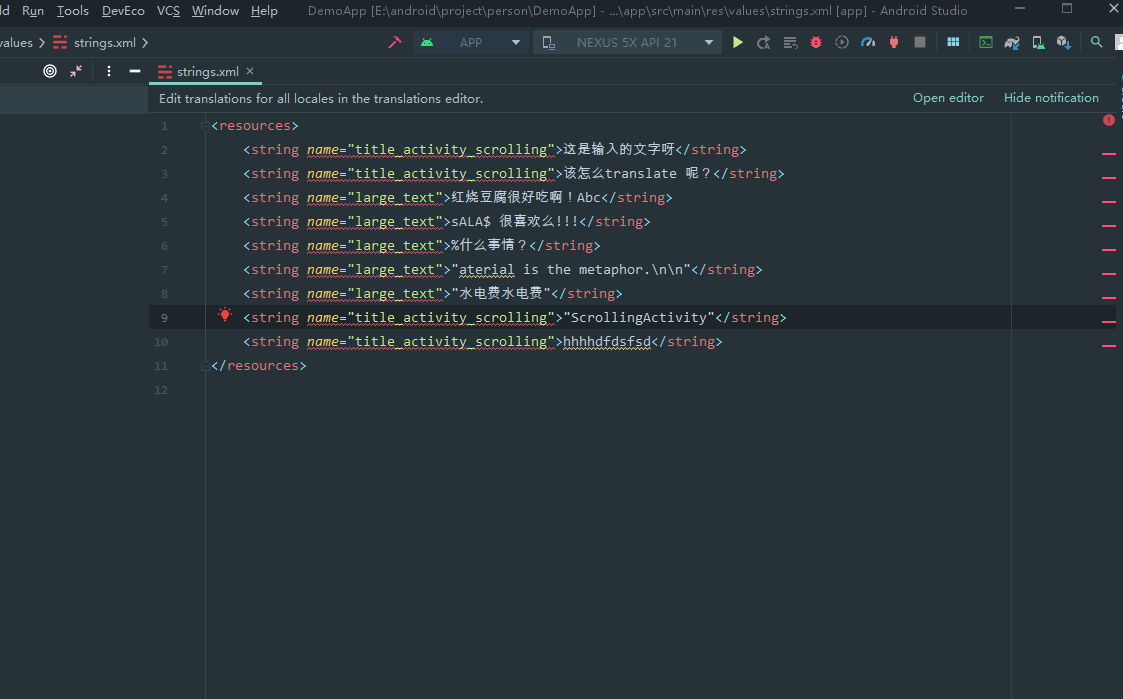Click the red error indicator icon

point(1109,120)
